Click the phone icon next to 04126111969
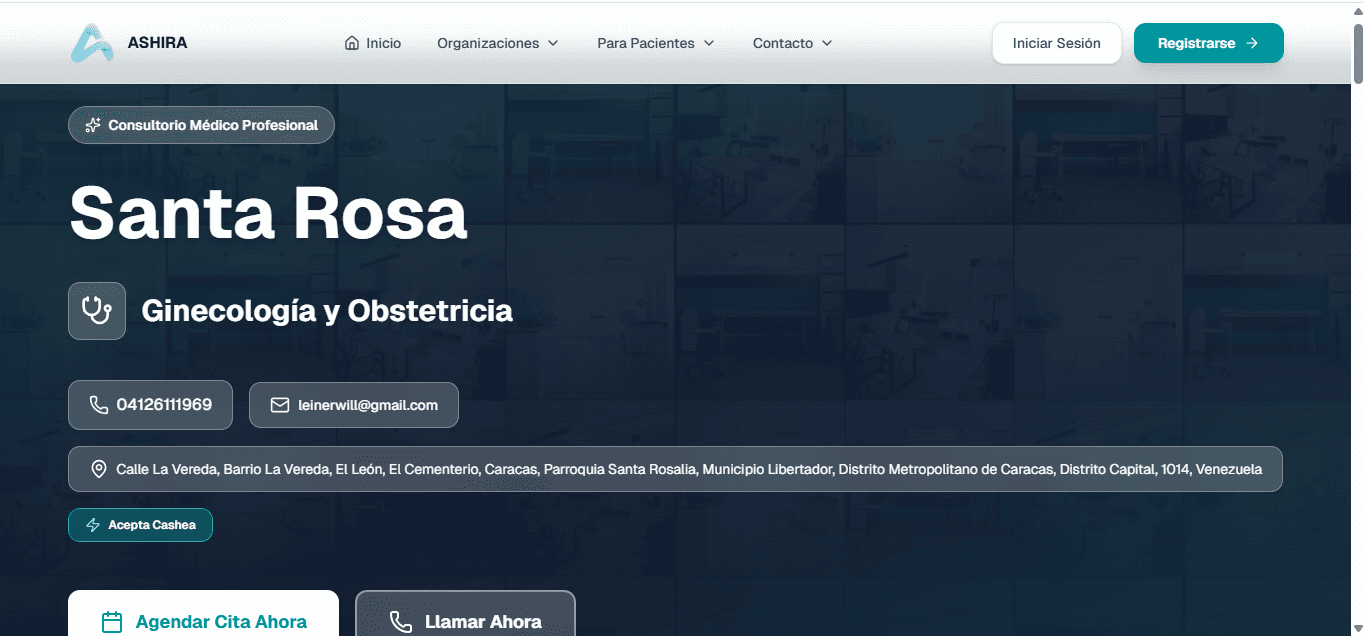This screenshot has width=1364, height=636. (97, 404)
